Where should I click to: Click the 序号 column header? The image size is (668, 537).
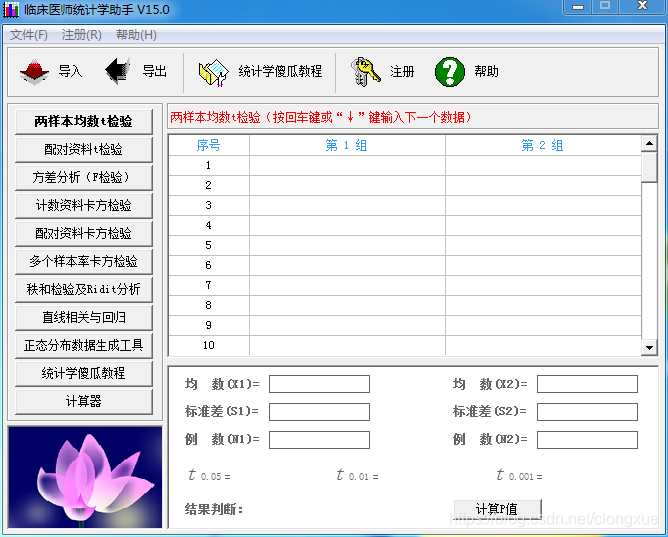pyautogui.click(x=209, y=145)
